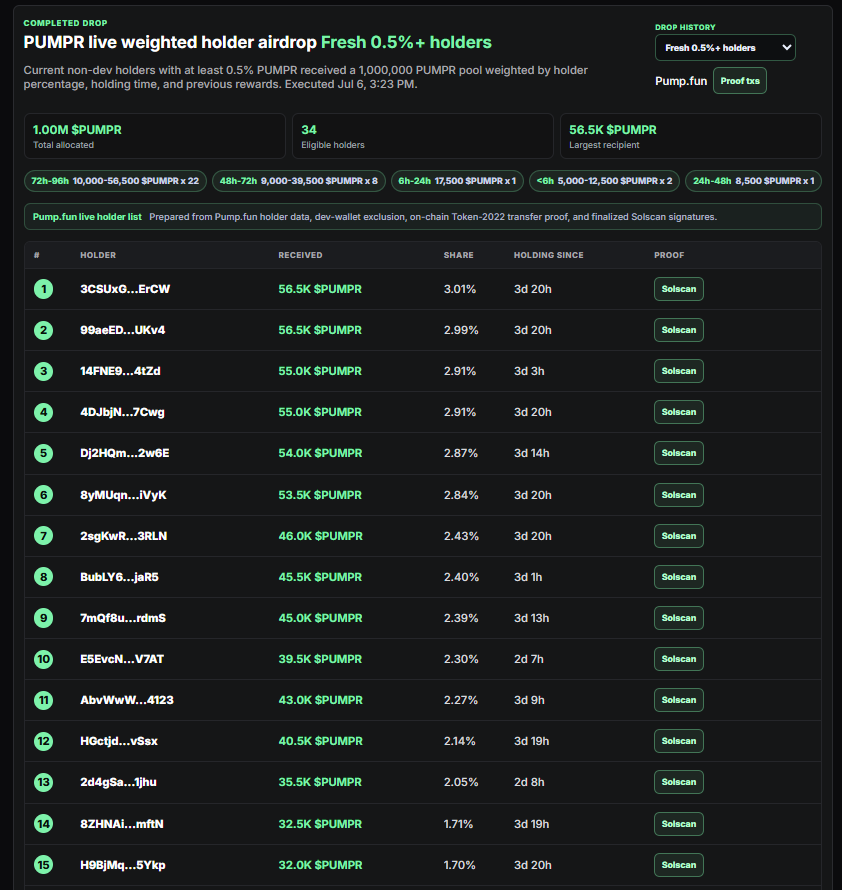Open Solscan proof for Dj2HQm...2w6E
Image resolution: width=842 pixels, height=890 pixels.
tap(678, 453)
